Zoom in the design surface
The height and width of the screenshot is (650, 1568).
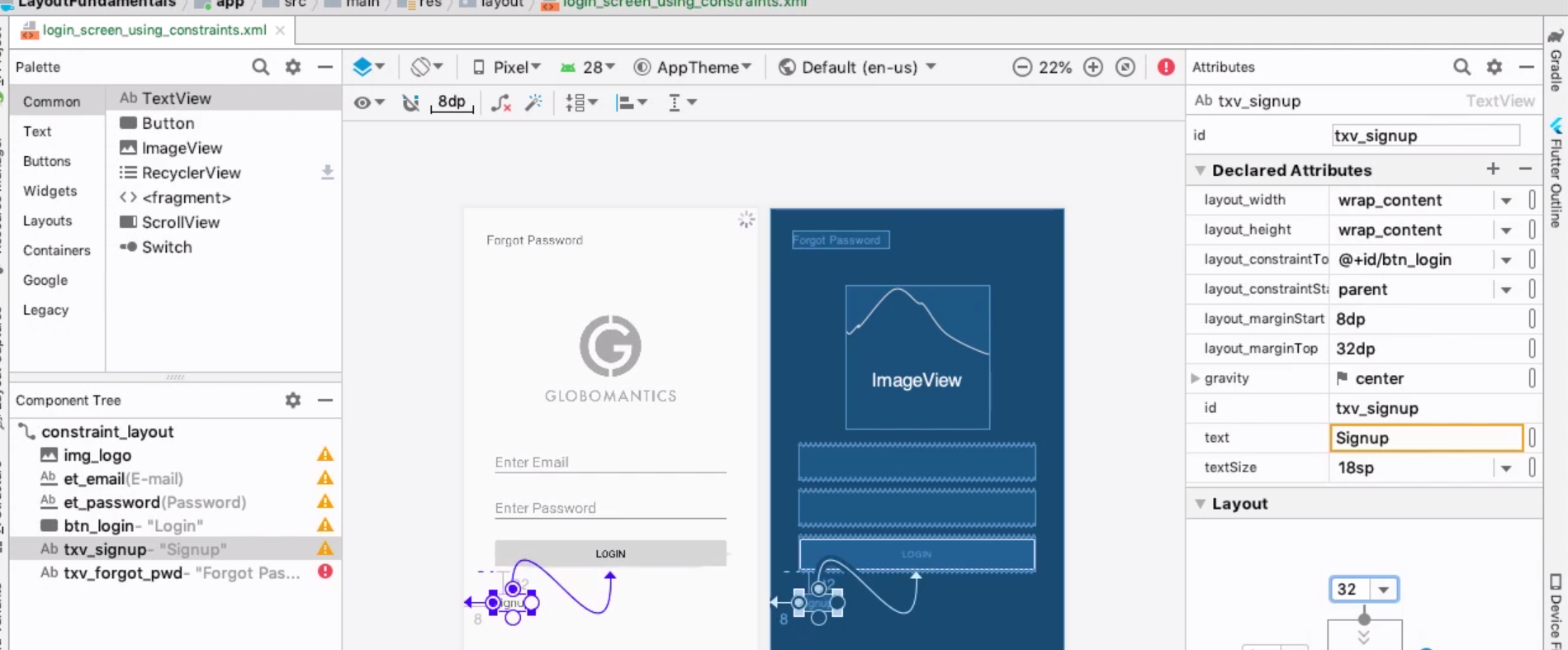click(x=1093, y=67)
